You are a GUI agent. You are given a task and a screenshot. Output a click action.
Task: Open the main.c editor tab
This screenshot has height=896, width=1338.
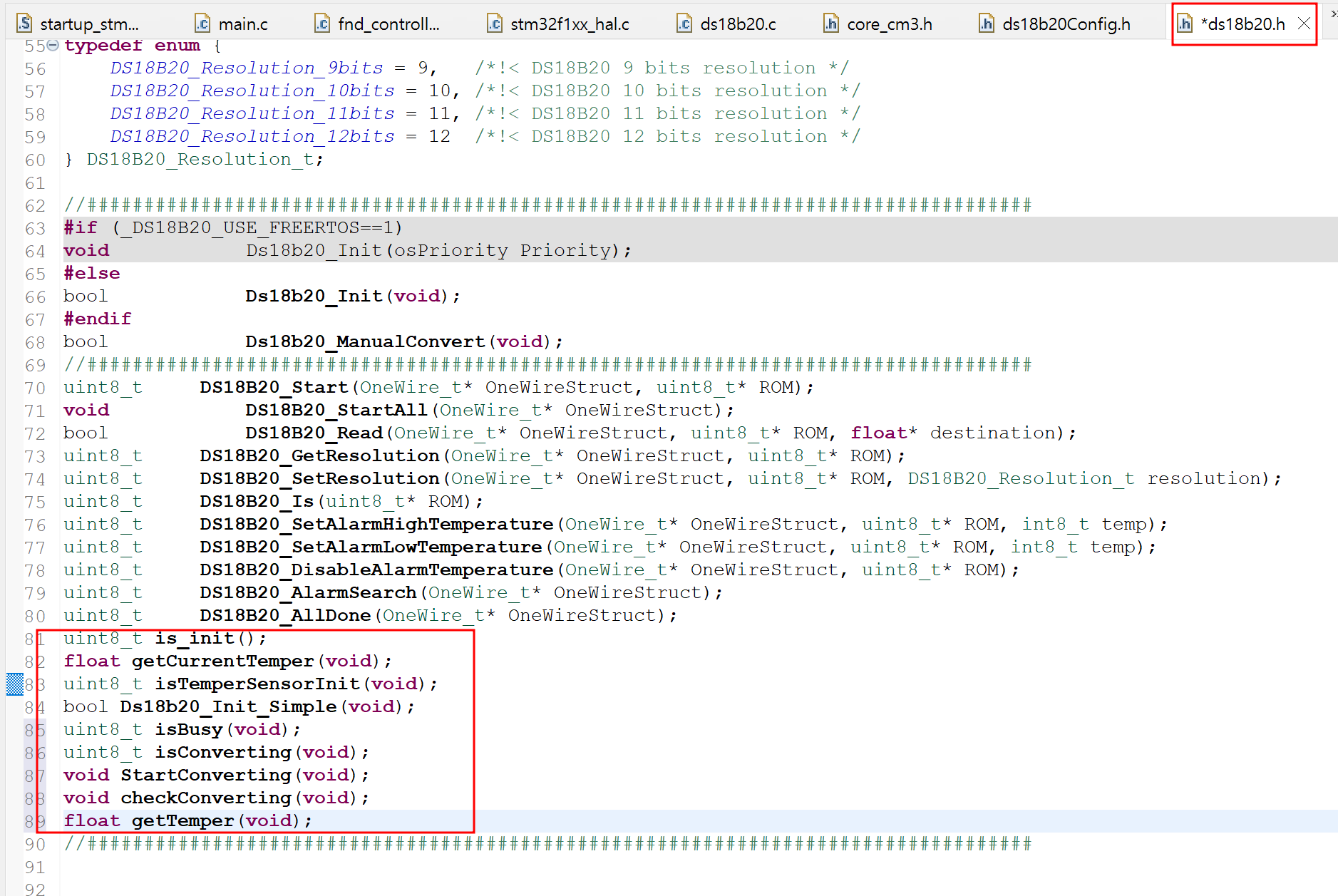pyautogui.click(x=233, y=24)
